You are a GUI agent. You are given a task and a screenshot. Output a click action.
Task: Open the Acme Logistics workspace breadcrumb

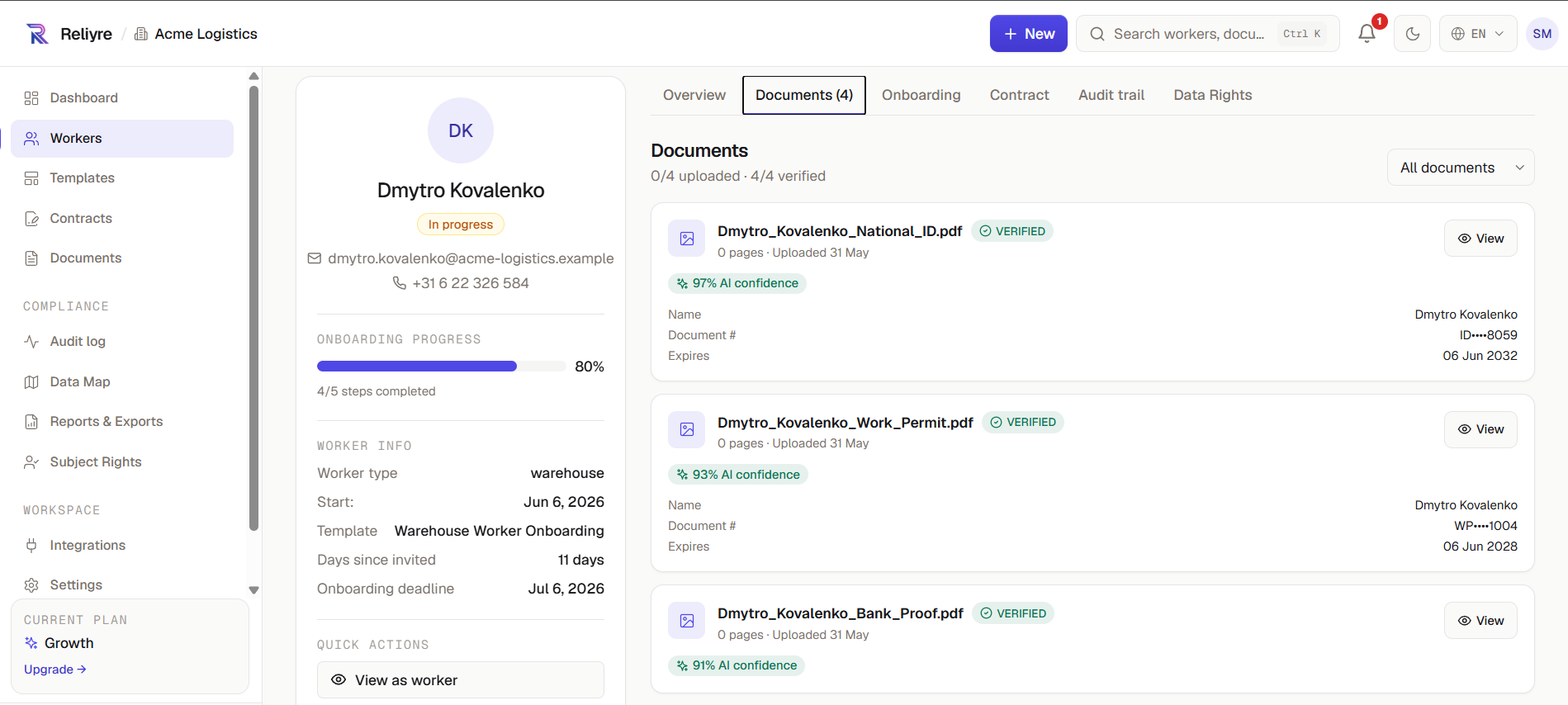196,34
